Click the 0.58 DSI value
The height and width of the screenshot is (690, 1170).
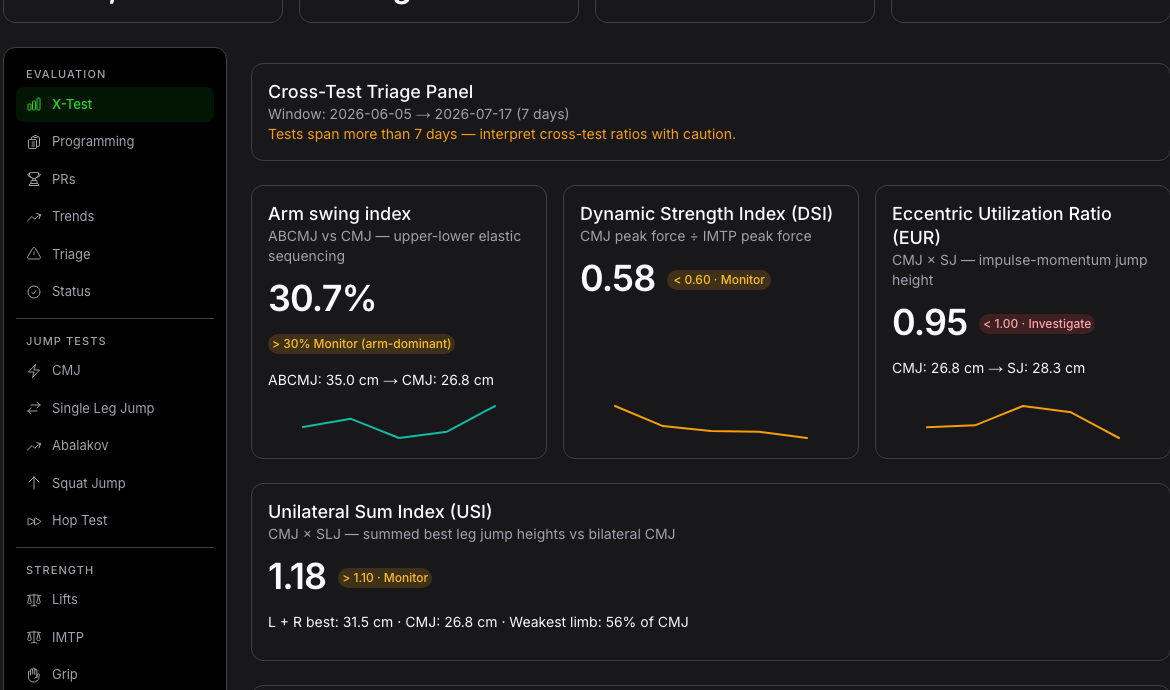tap(618, 279)
